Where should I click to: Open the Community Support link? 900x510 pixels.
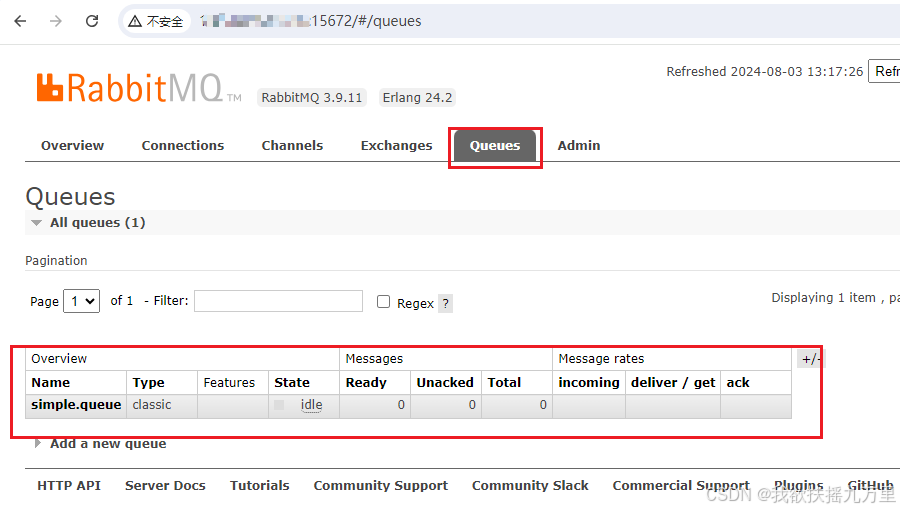tap(381, 486)
